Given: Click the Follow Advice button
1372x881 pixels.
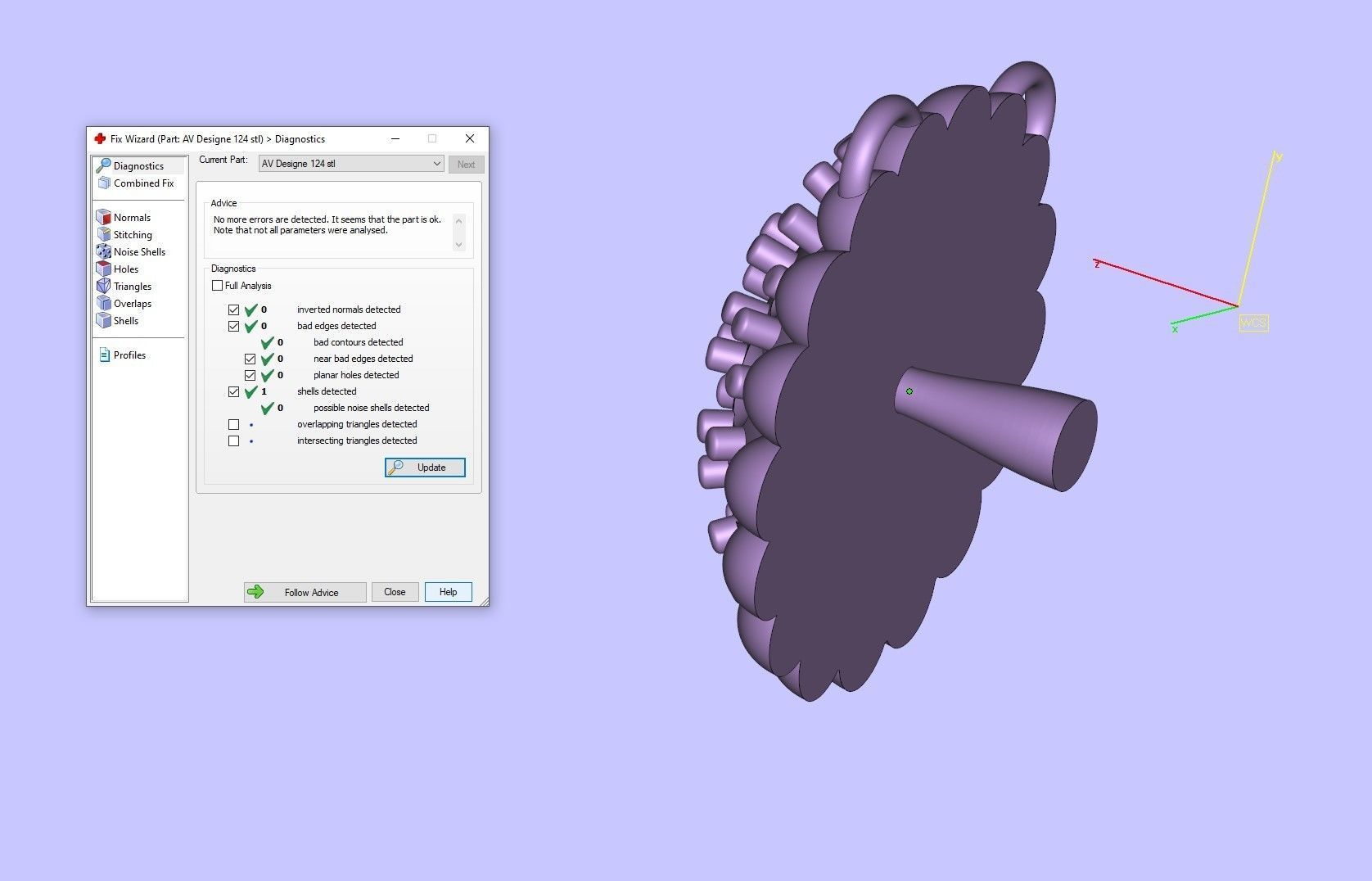Looking at the screenshot, I should (305, 592).
